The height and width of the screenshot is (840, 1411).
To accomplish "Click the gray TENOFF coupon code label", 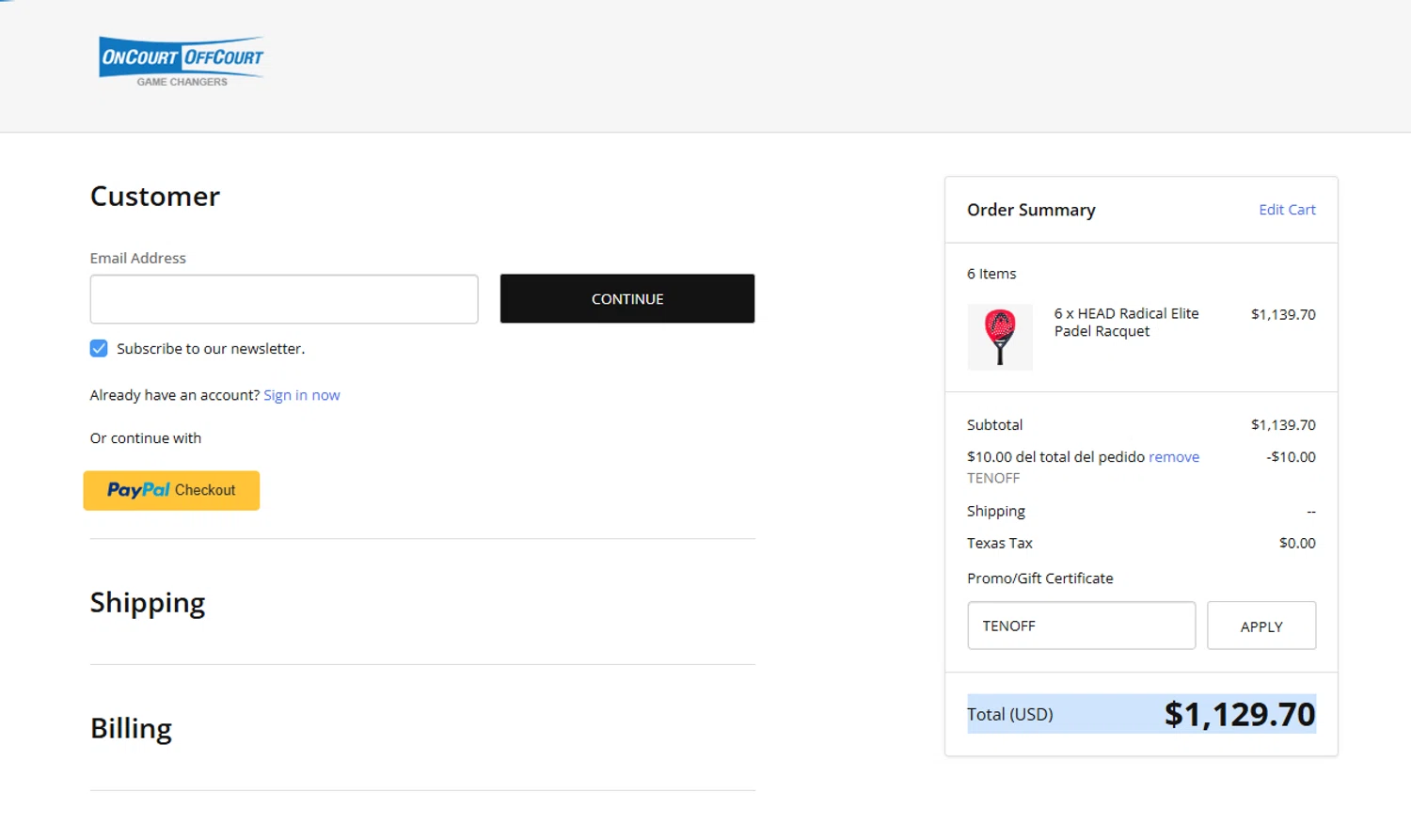I will click(993, 479).
